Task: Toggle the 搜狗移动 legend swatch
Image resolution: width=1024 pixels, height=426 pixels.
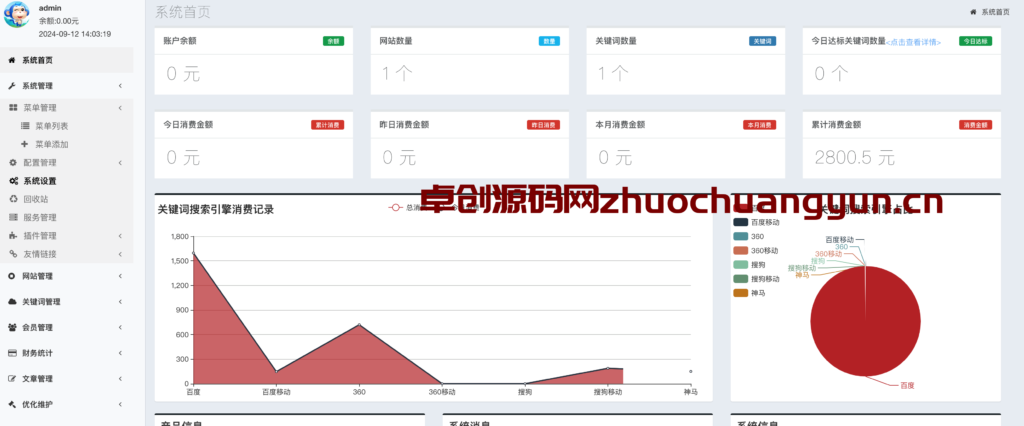Action: click(x=741, y=279)
